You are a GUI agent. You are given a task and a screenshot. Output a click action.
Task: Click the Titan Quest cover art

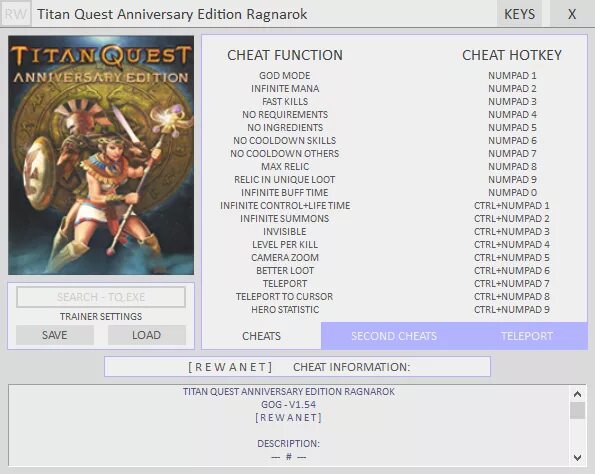pyautogui.click(x=101, y=155)
